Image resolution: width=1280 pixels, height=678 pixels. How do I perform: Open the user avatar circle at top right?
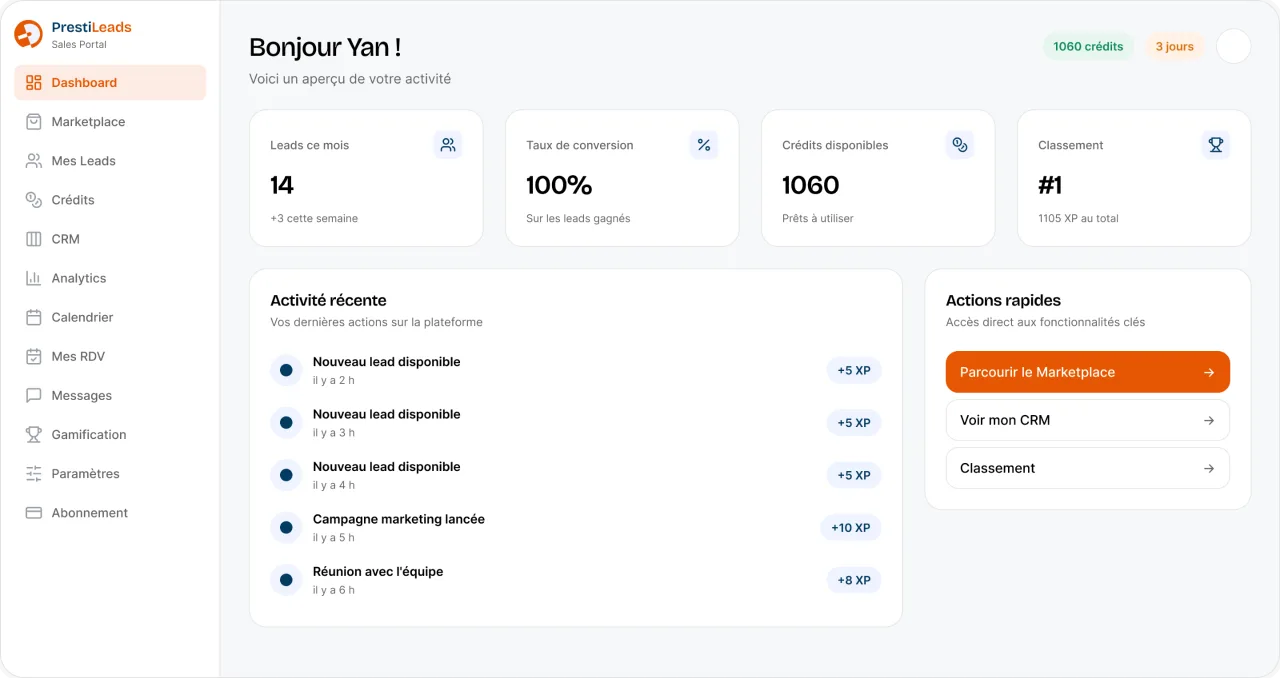[1234, 46]
